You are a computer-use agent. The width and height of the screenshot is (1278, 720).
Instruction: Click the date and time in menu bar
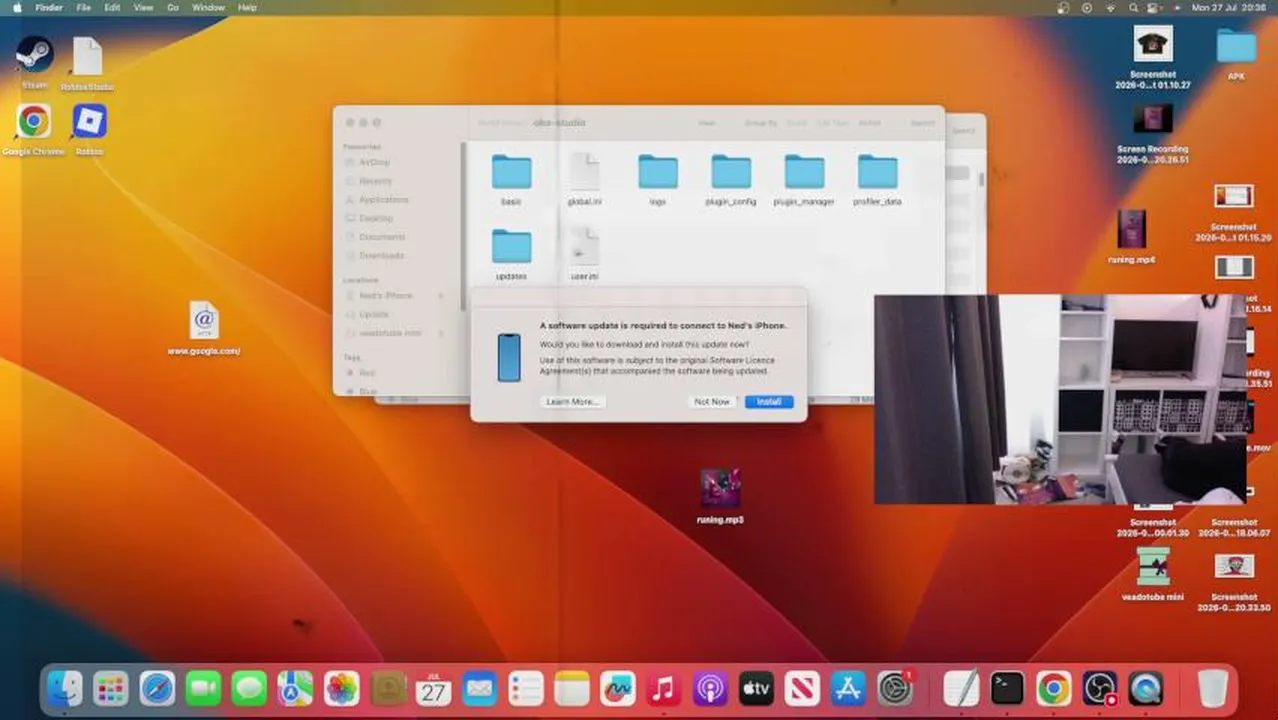[x=1228, y=7]
